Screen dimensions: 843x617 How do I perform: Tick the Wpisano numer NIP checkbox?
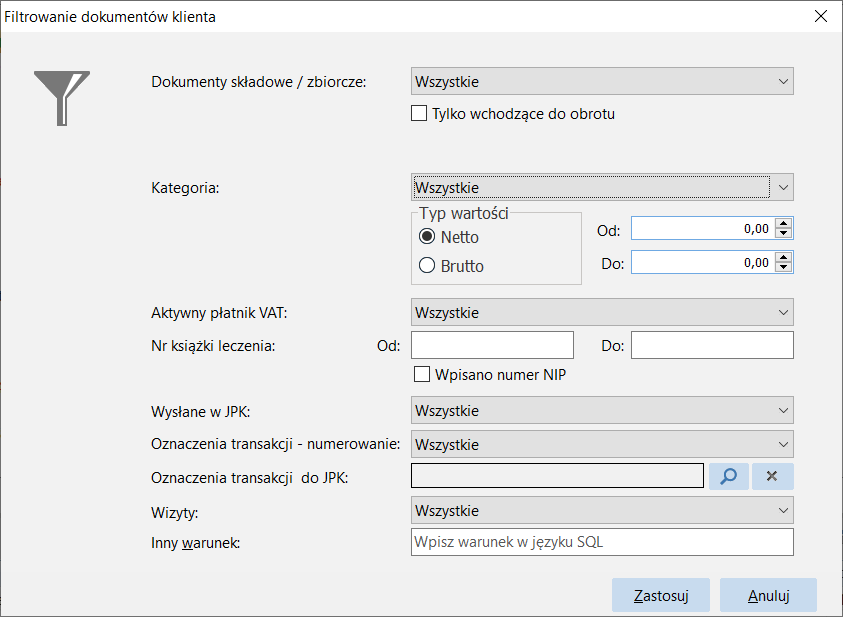422,374
